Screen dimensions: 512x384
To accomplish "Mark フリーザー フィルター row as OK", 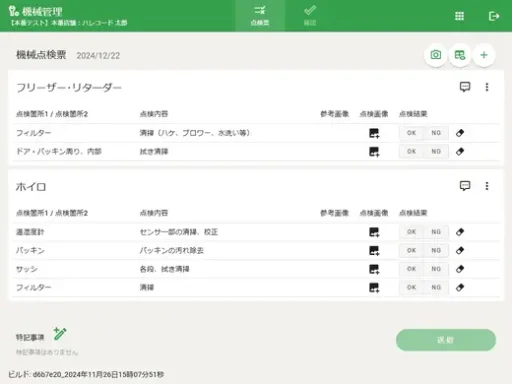I will click(x=411, y=133).
